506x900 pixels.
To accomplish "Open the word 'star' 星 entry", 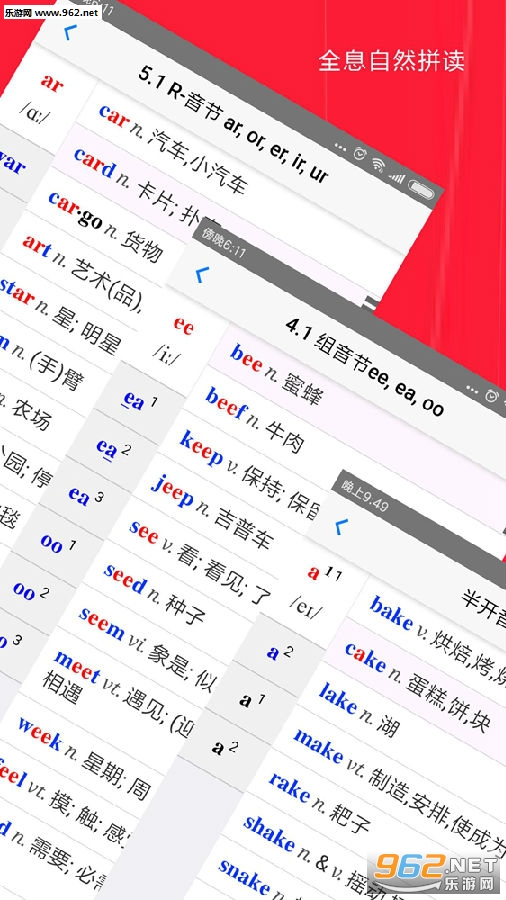I will (x=59, y=315).
